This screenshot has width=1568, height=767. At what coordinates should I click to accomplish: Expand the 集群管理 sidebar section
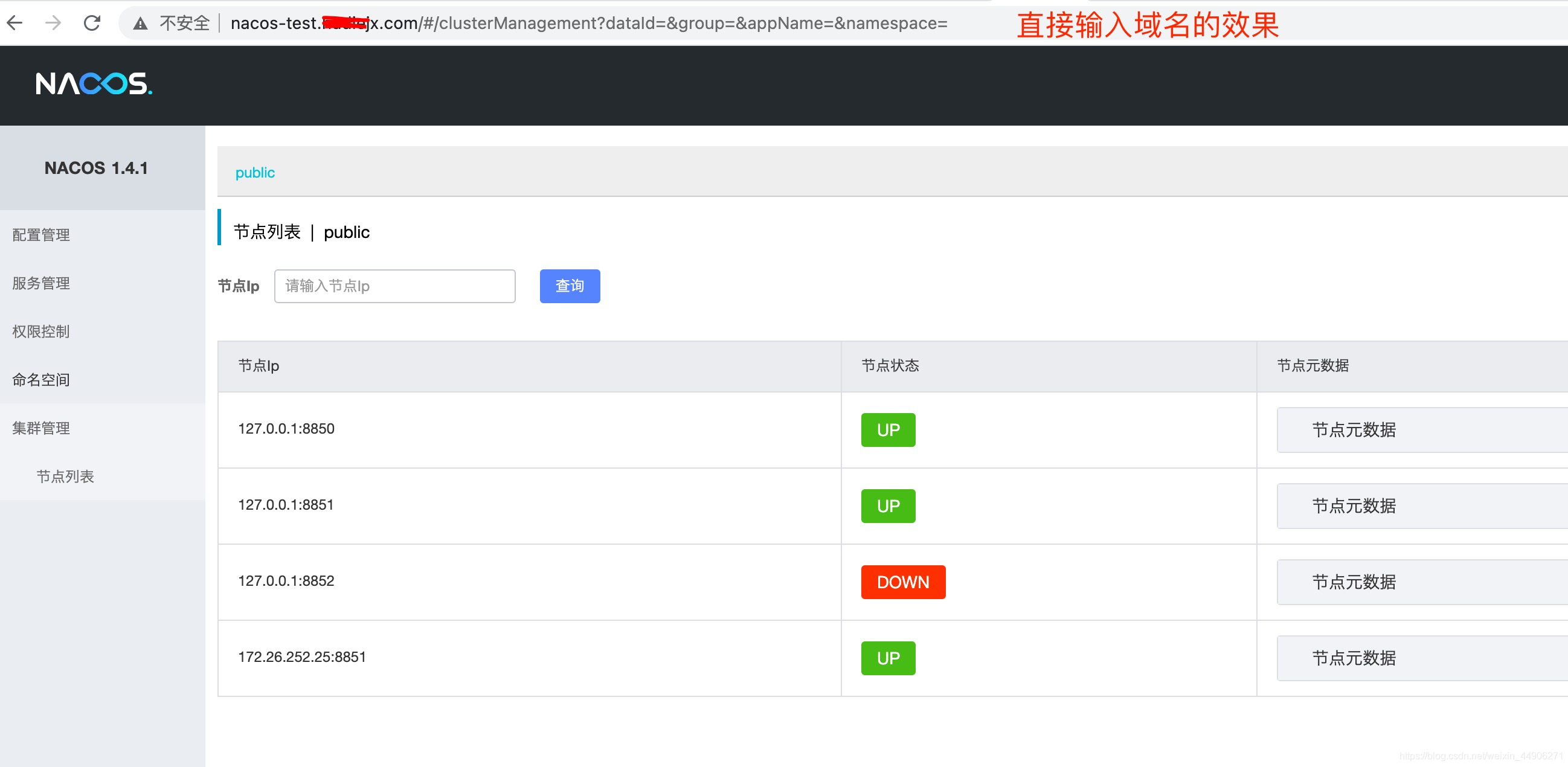(x=40, y=428)
